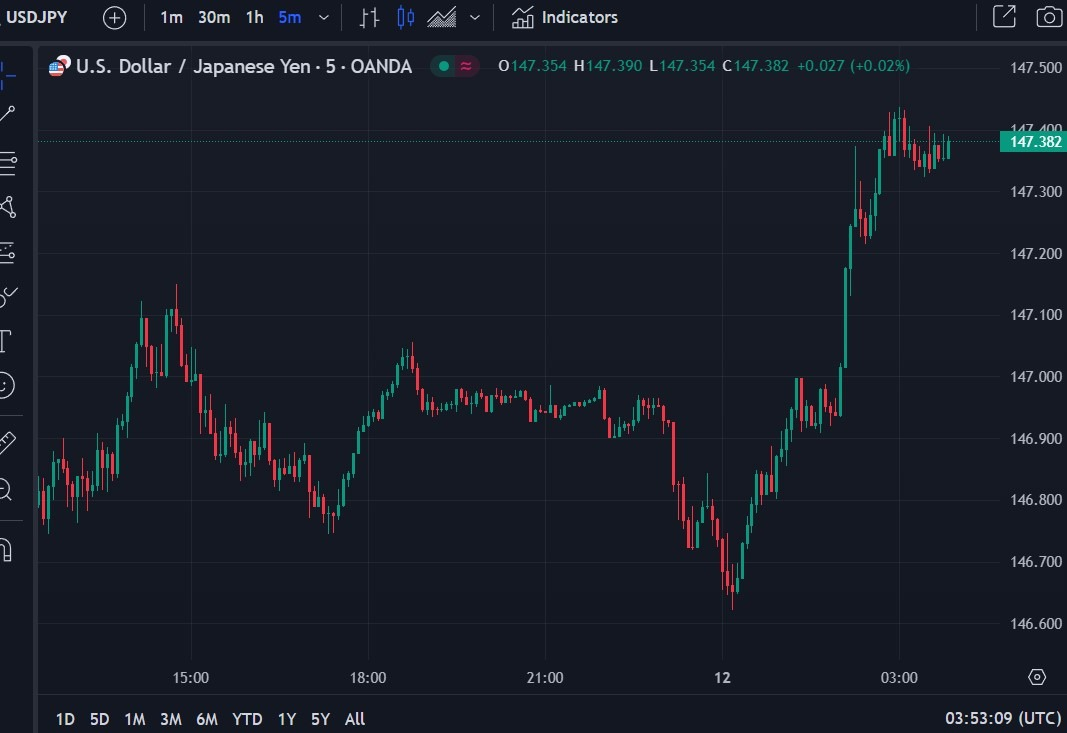Click the USDJPY symbol search field
1067x733 pixels.
click(x=35, y=17)
